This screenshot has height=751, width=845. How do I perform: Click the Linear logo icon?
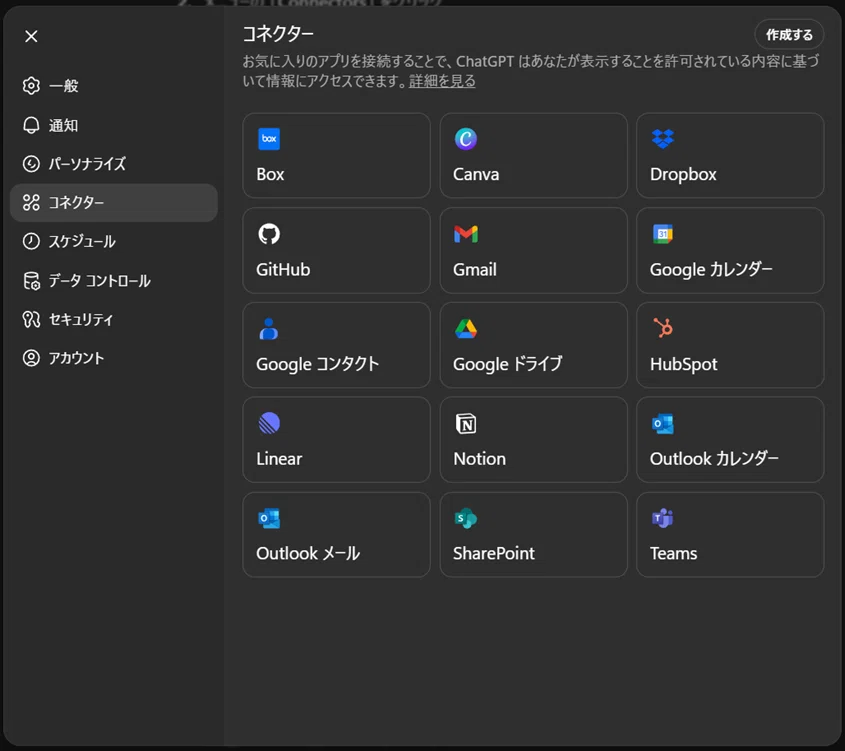(269, 423)
